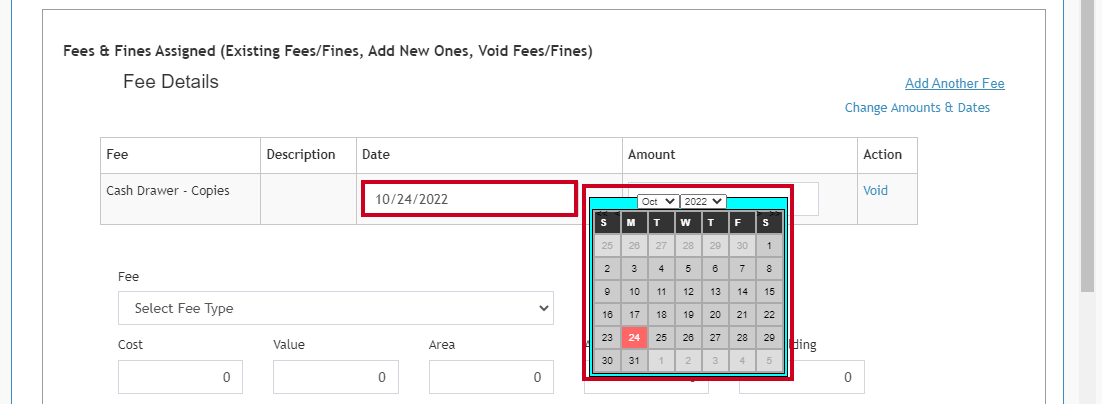Go to the previous month with single-left arrow
1102x404 pixels.
616,211
